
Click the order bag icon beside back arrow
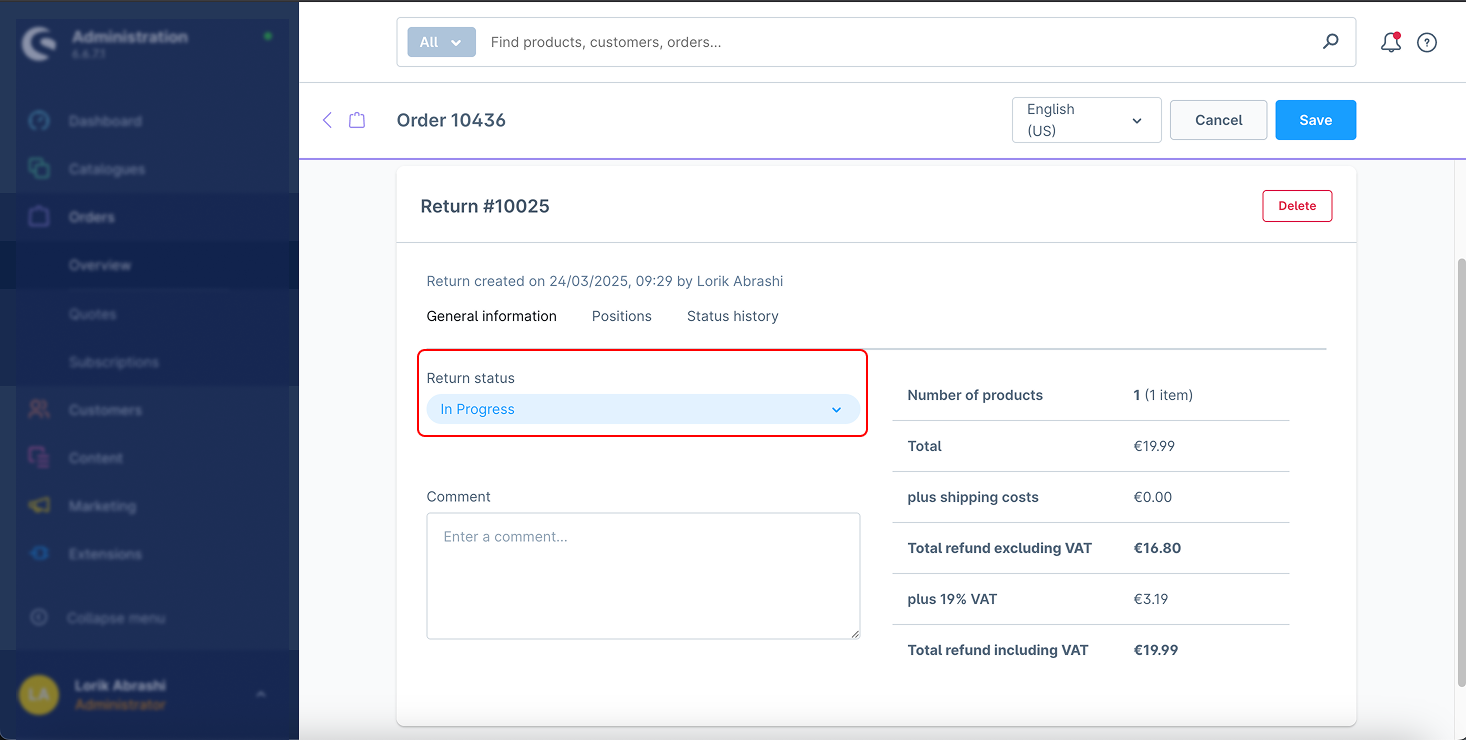[x=357, y=120]
